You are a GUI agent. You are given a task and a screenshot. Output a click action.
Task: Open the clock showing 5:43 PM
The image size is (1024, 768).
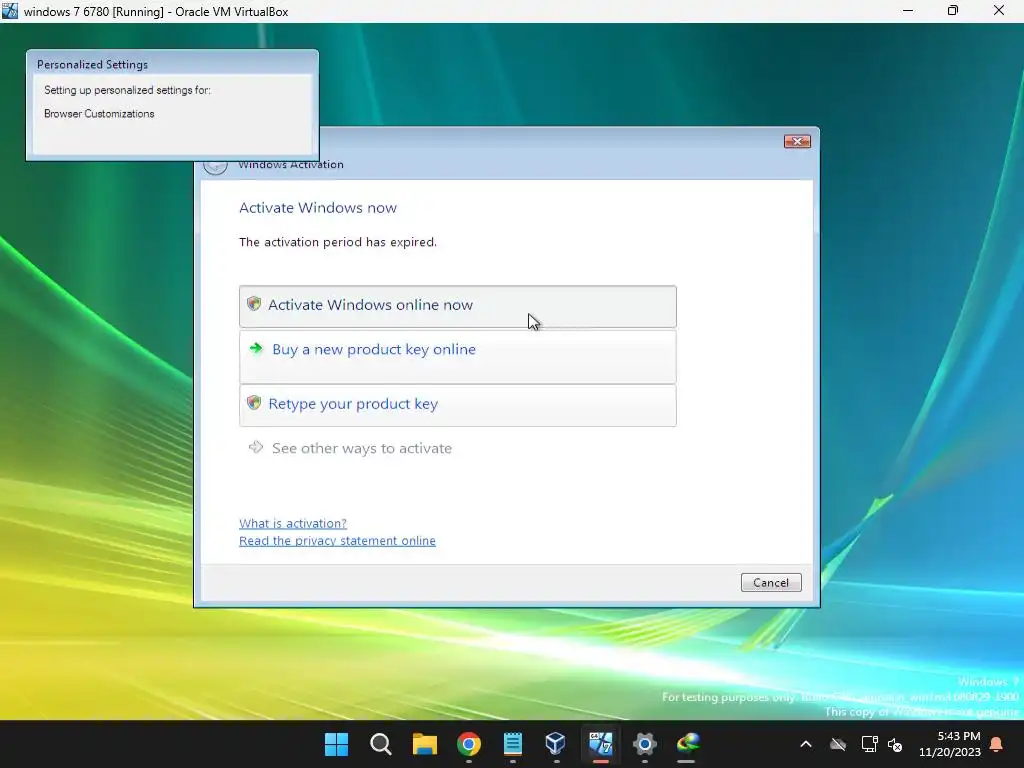click(950, 744)
